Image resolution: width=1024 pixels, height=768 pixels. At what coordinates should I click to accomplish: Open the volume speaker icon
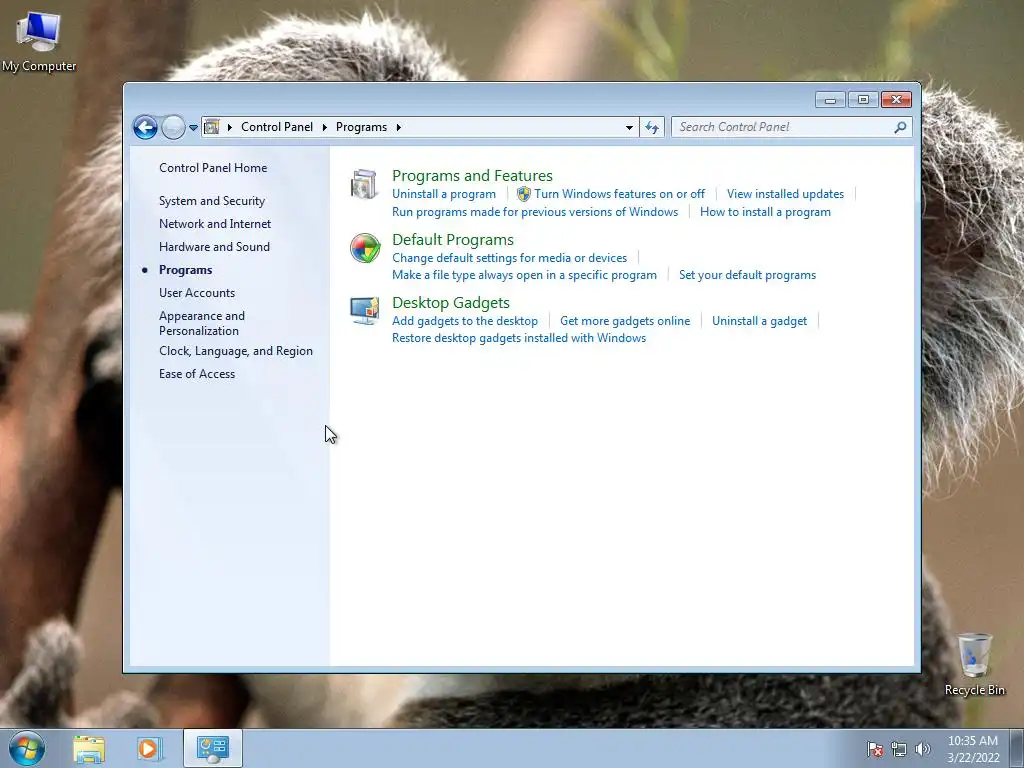click(922, 749)
